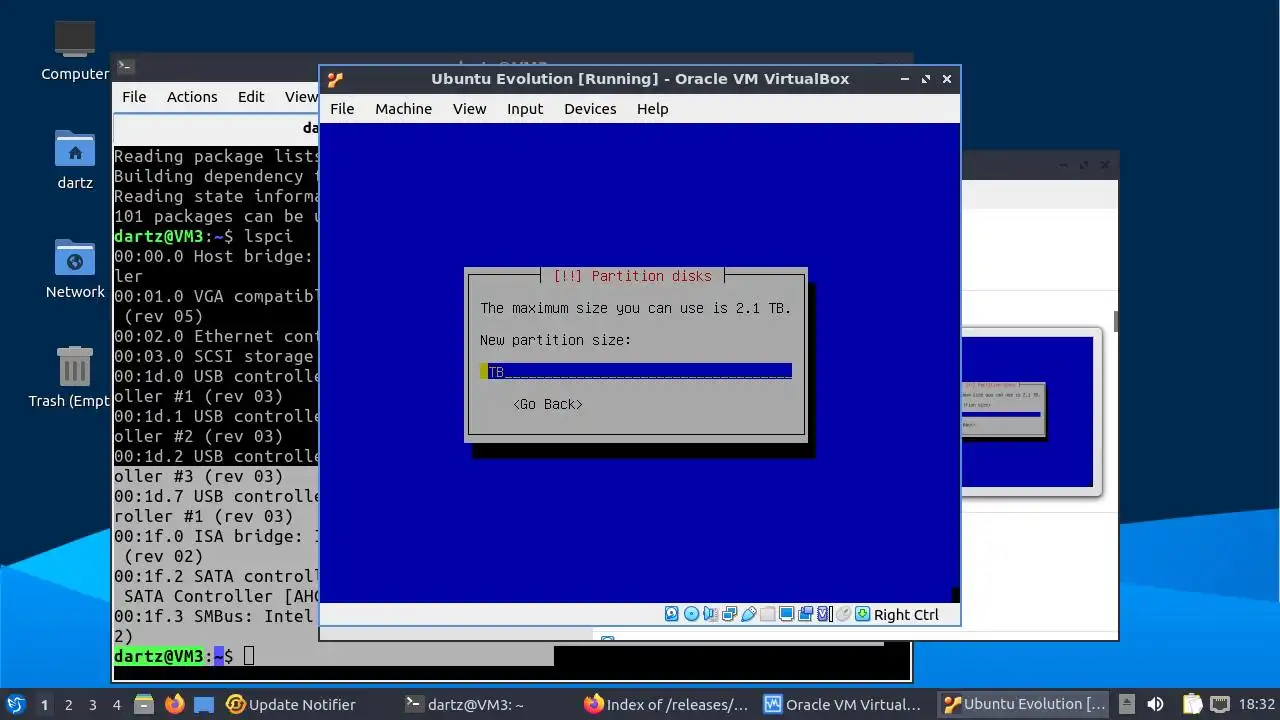Switch to workspace 1
This screenshot has height=720, width=1280.
pos(44,704)
